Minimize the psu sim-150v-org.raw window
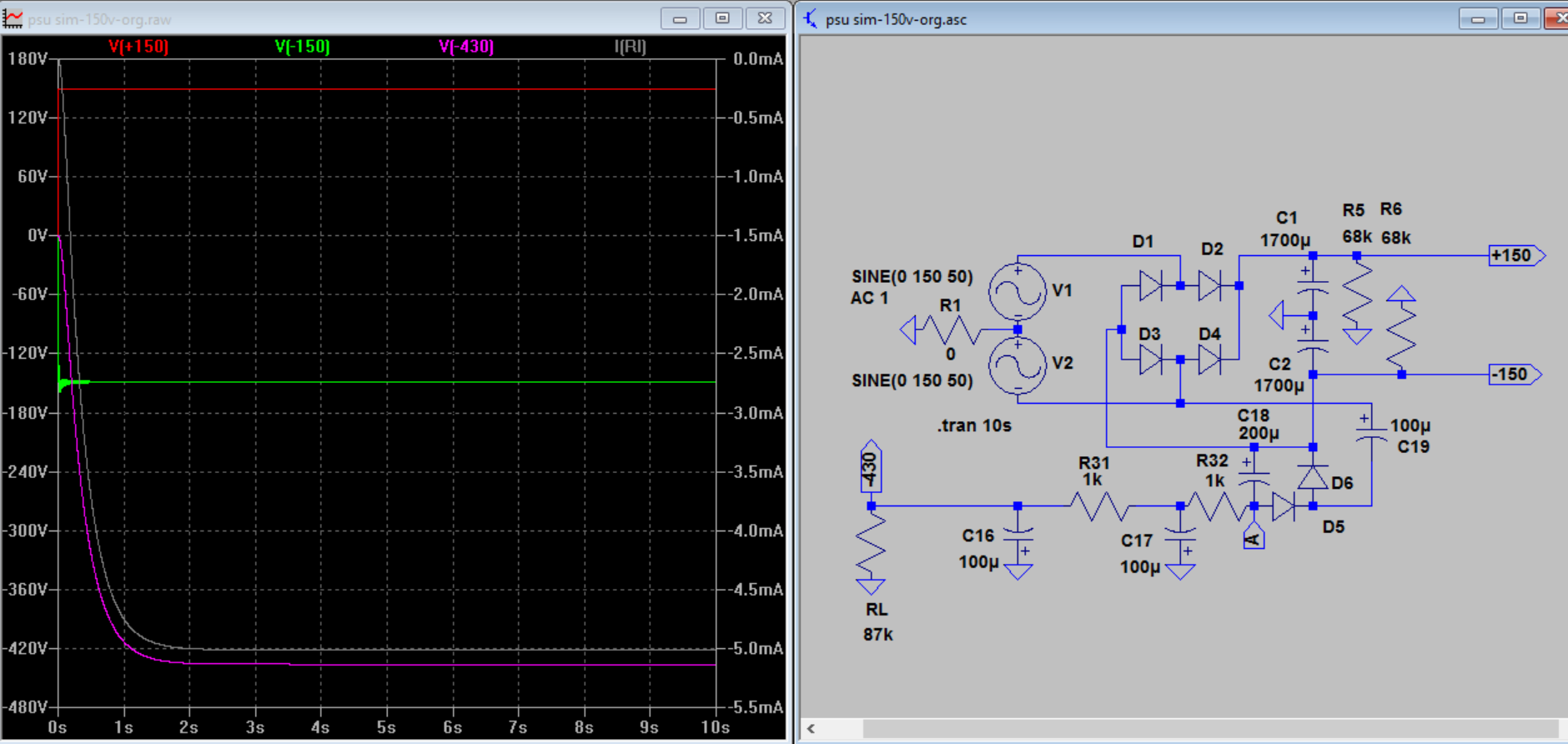The image size is (1568, 744). coord(680,18)
